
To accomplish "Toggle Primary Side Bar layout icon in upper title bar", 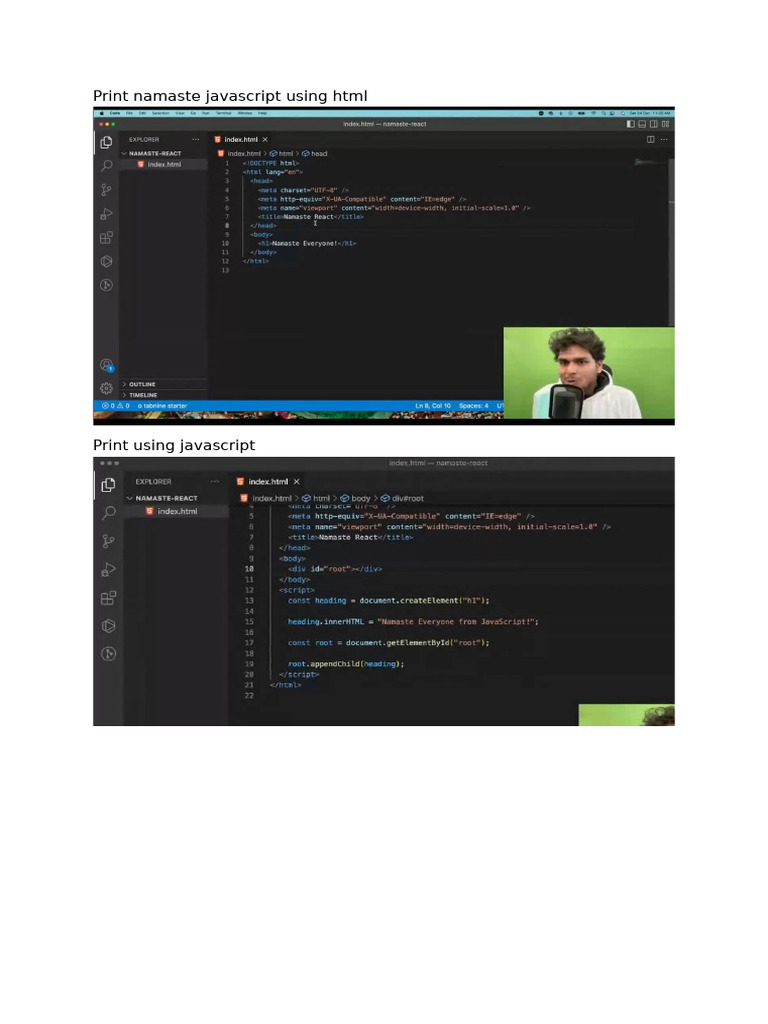I will (x=630, y=124).
